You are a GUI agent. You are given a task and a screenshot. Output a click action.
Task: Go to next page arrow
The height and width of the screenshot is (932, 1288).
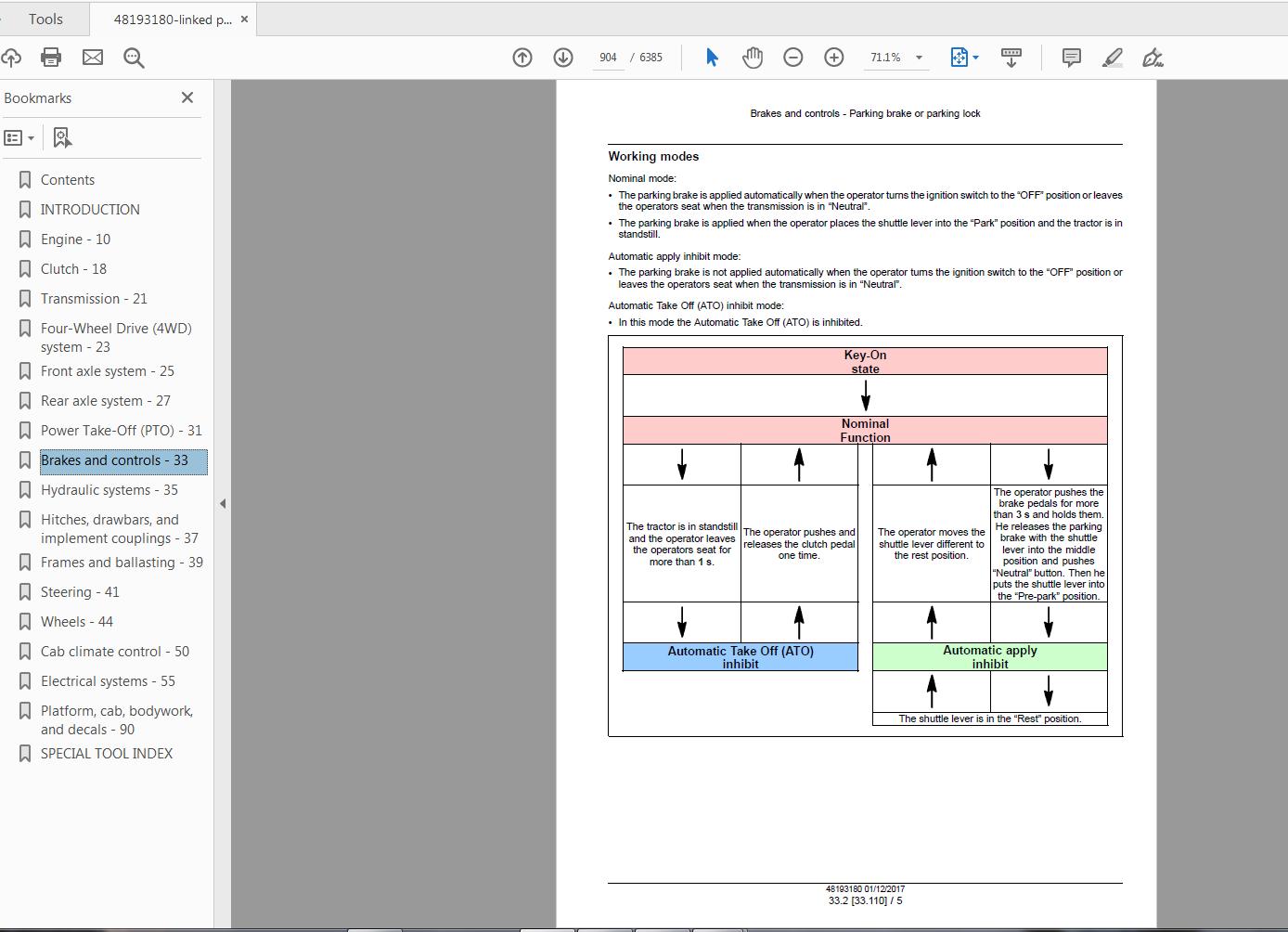tap(563, 58)
